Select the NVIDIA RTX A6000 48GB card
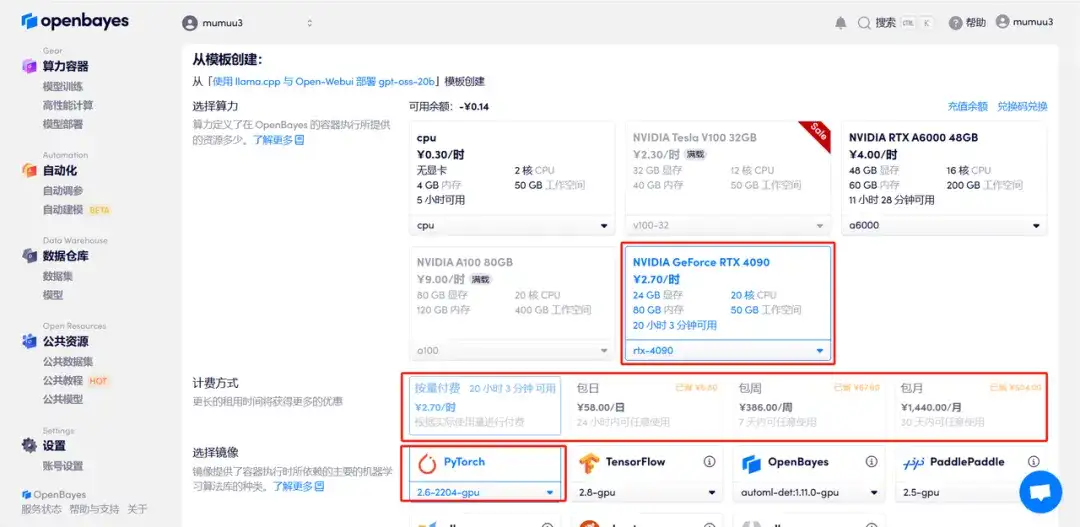This screenshot has height=527, width=1080. (944, 179)
